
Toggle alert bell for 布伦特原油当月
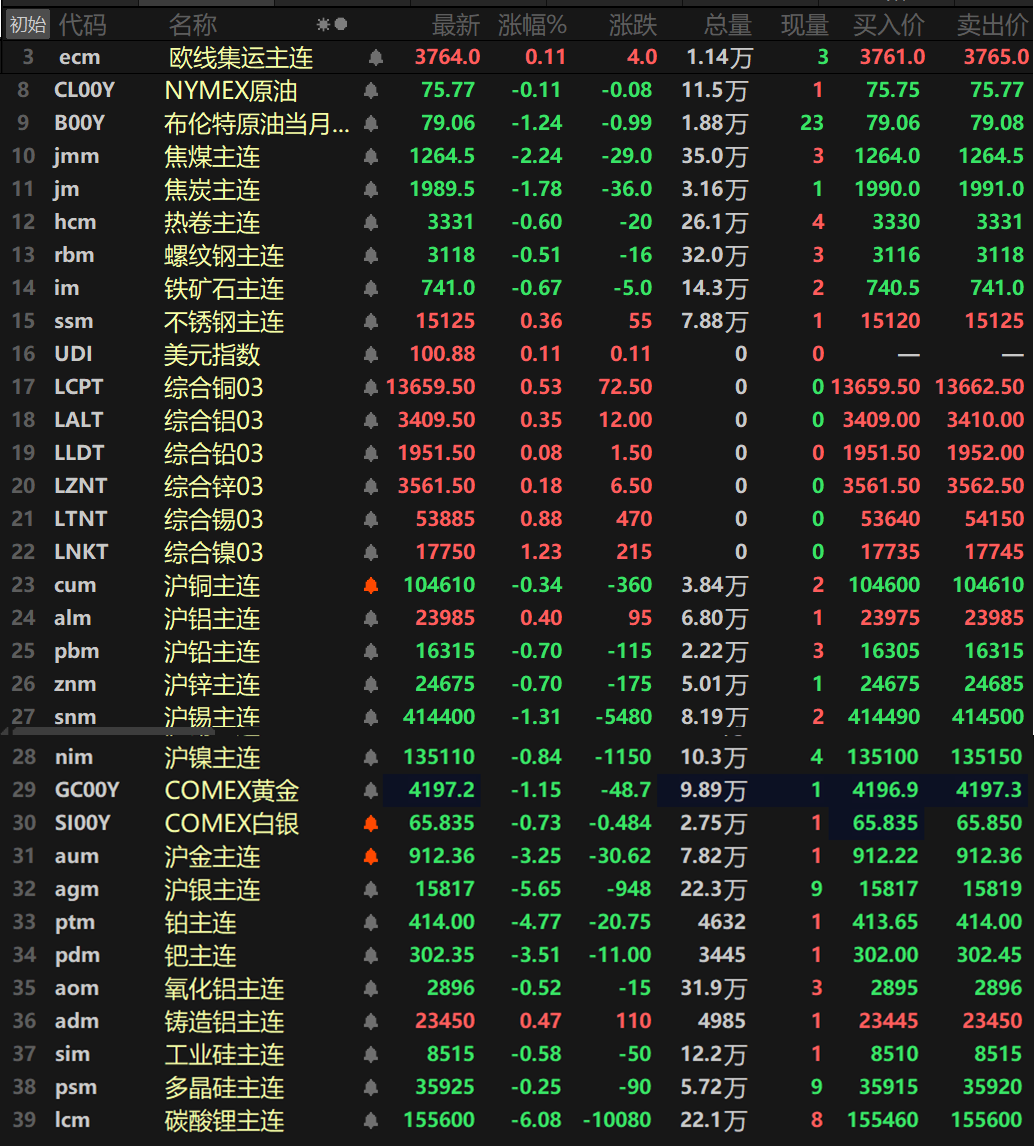tap(371, 123)
